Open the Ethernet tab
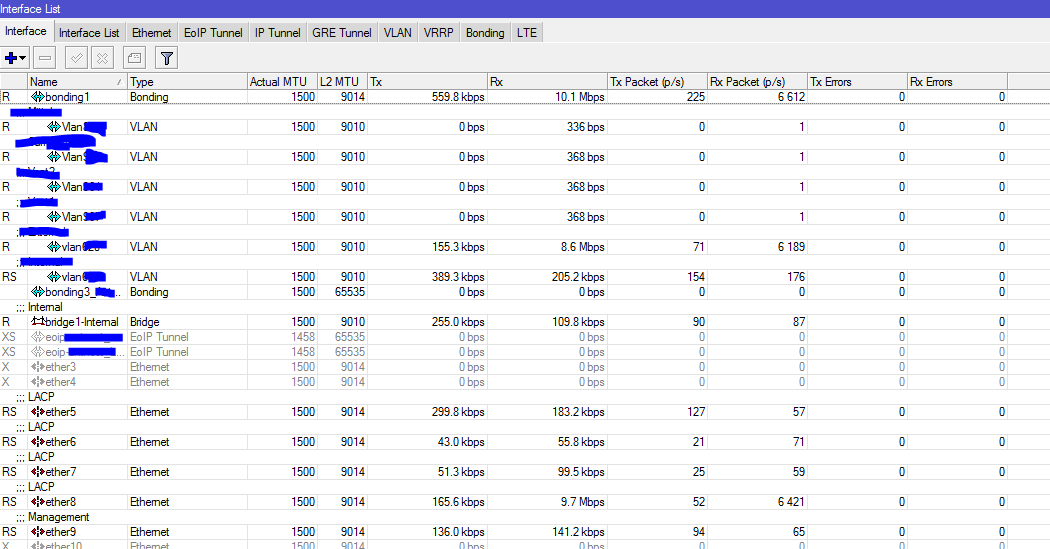The image size is (1050, 549). (x=151, y=33)
